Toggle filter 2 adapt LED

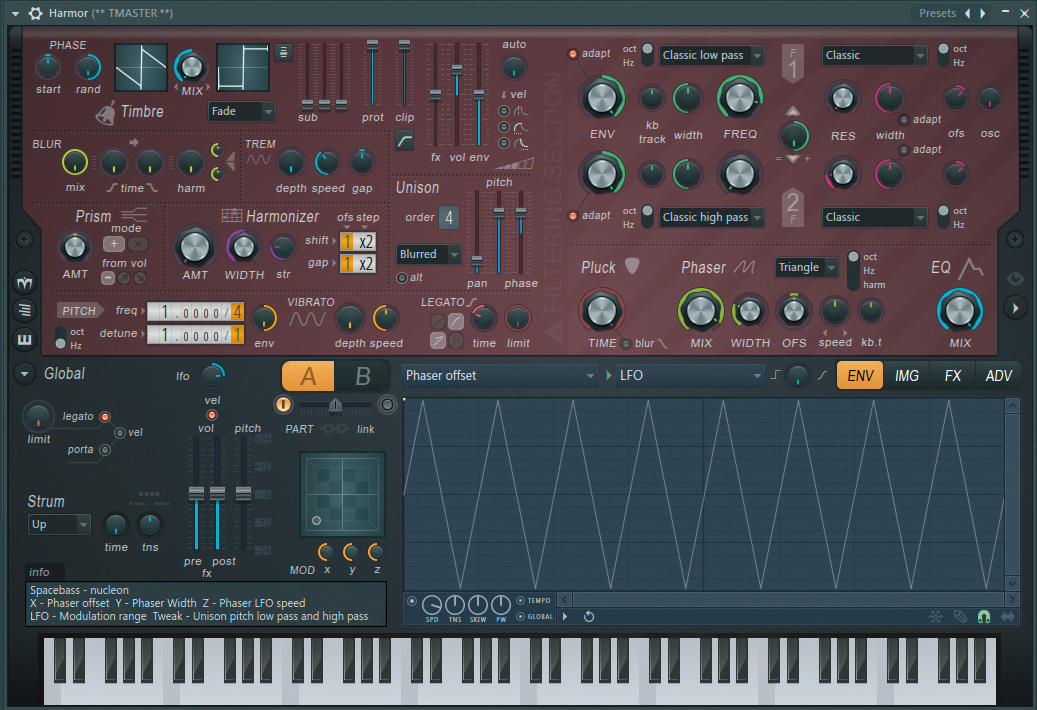573,216
